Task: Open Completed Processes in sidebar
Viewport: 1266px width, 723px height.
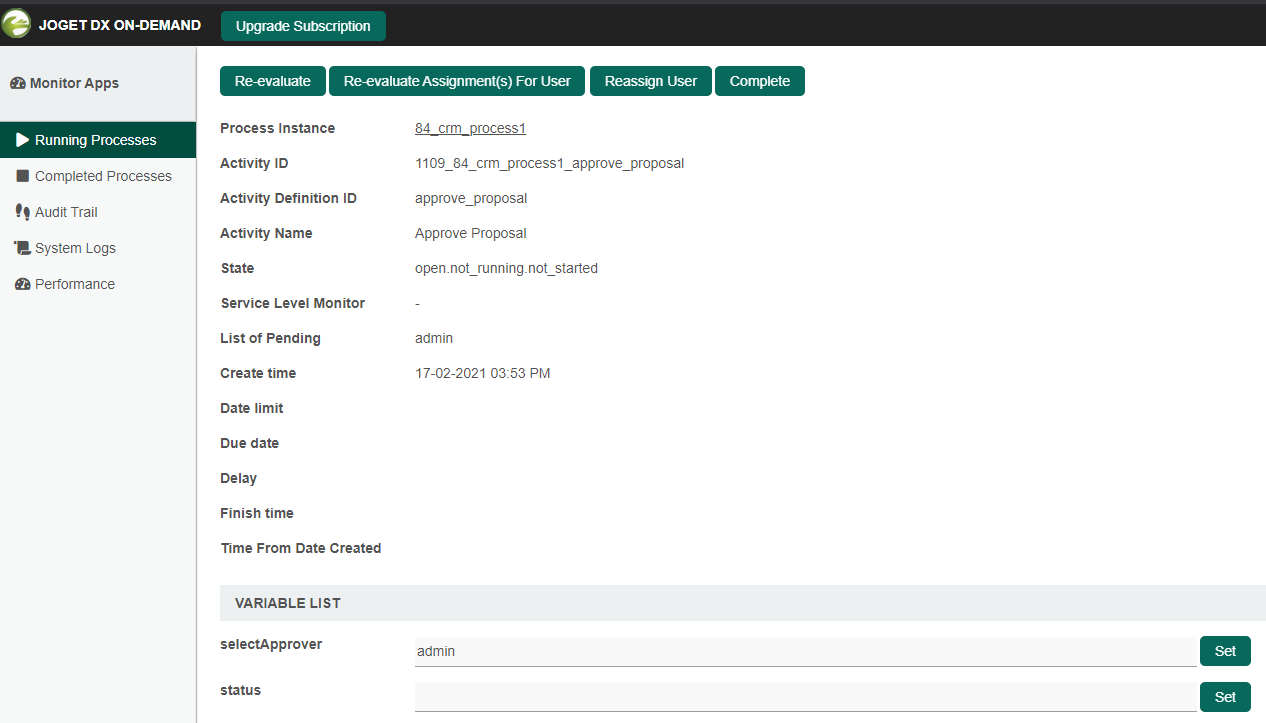Action: 102,176
